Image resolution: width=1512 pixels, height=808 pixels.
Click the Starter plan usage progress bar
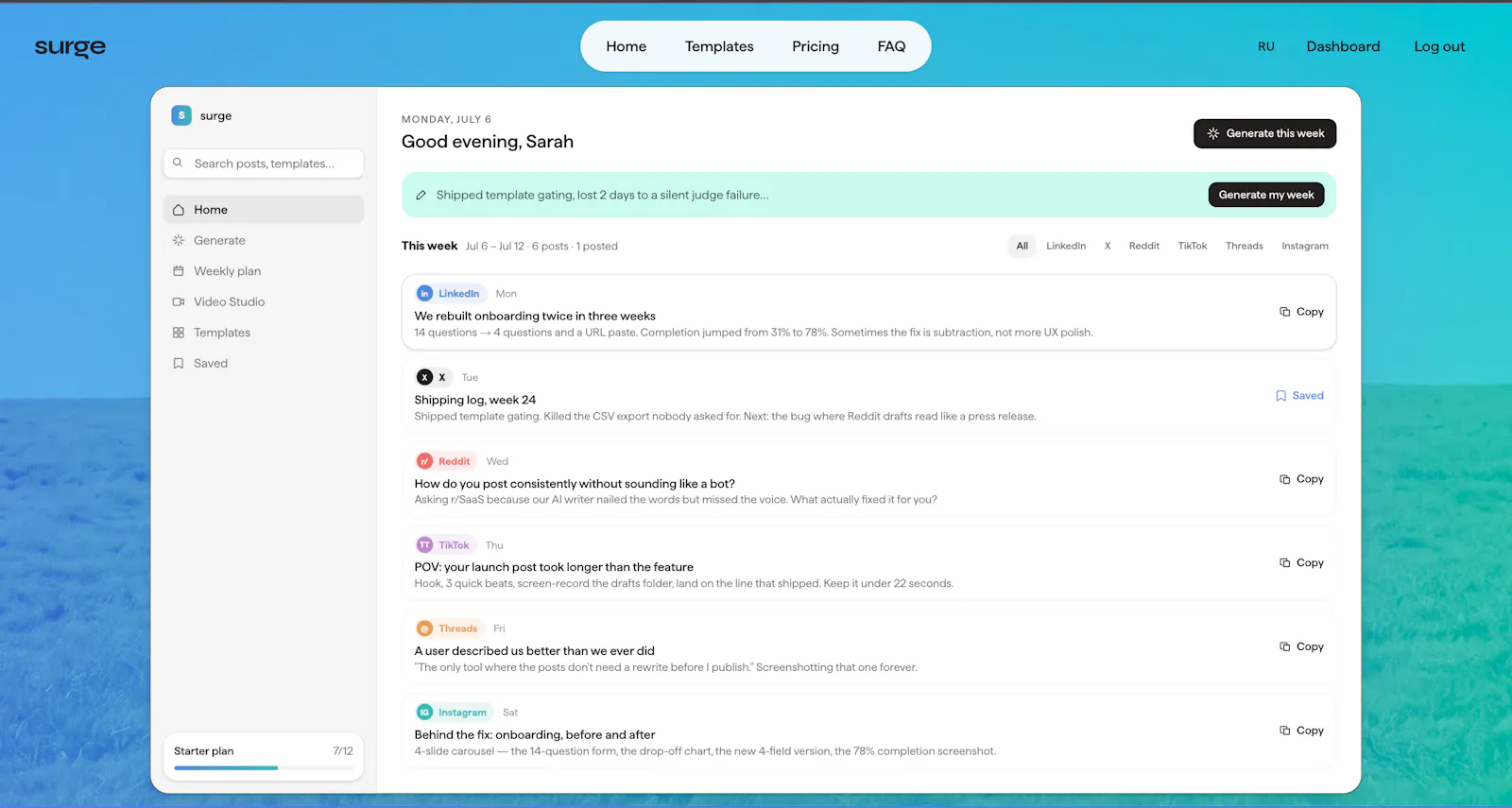tap(264, 768)
